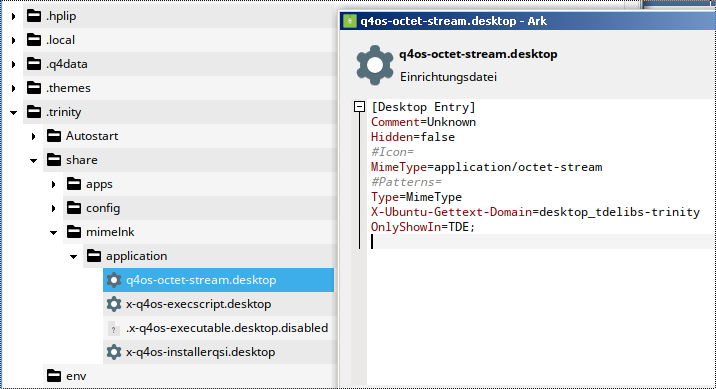Image resolution: width=716 pixels, height=389 pixels.
Task: Collapse the .trinity folder
Action: coord(13,112)
